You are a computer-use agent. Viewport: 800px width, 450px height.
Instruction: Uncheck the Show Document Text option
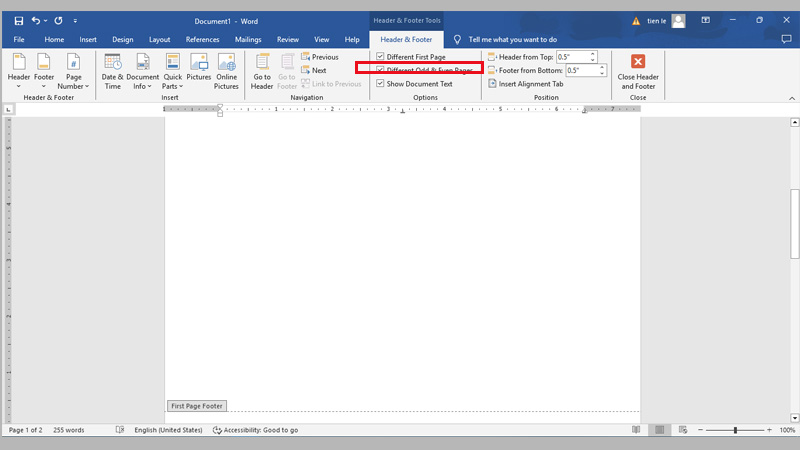[380, 84]
